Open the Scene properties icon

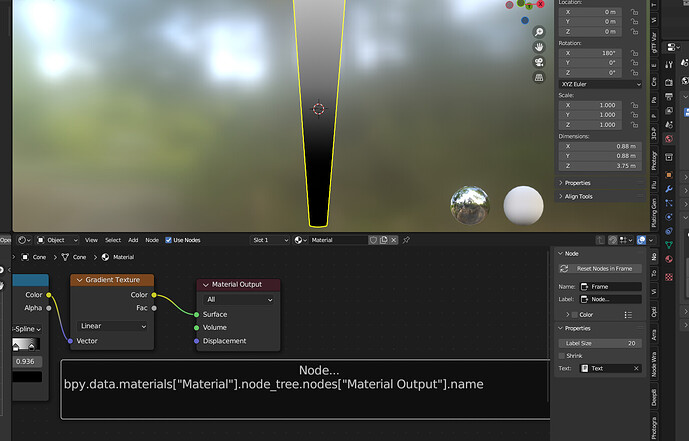[x=669, y=125]
